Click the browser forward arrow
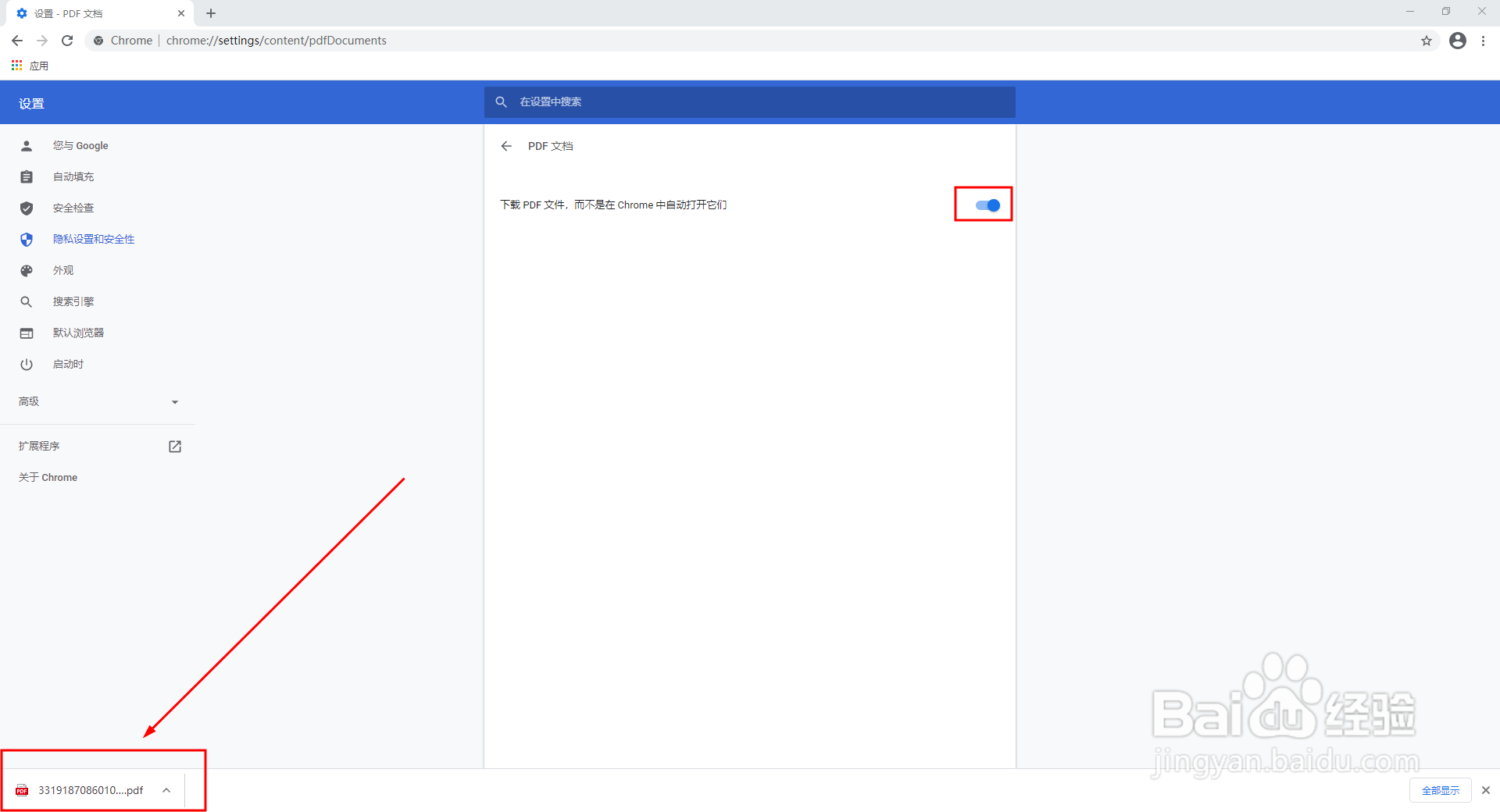 42,41
